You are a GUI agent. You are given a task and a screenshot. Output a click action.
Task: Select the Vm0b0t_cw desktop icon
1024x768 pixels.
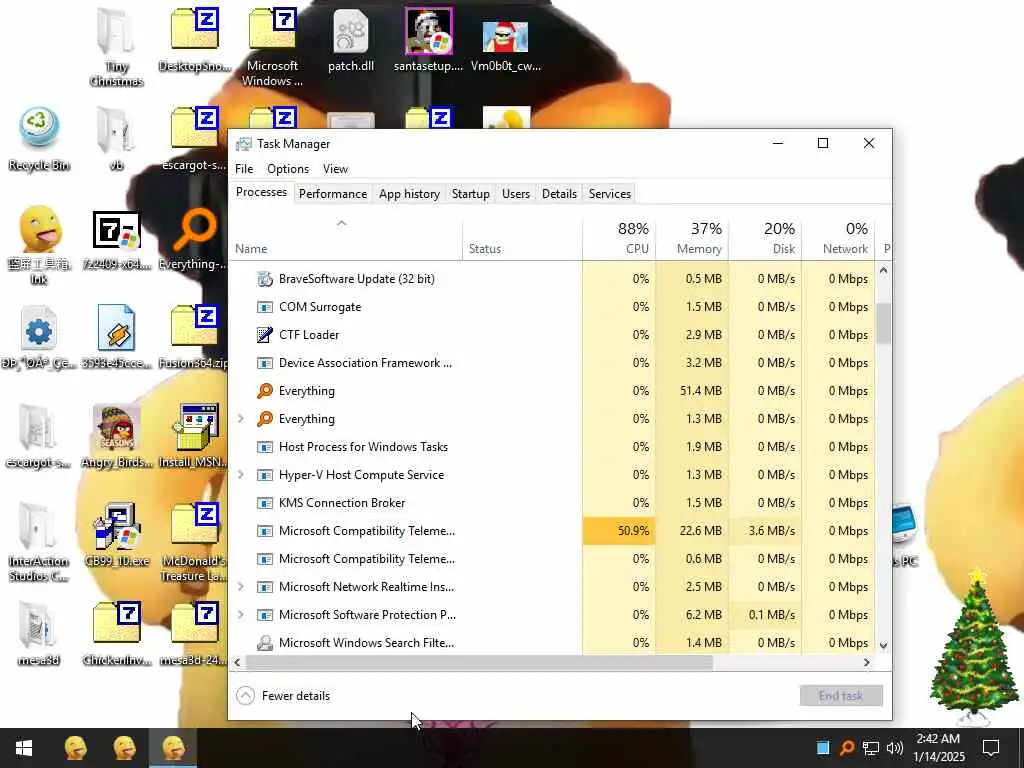[x=505, y=46]
